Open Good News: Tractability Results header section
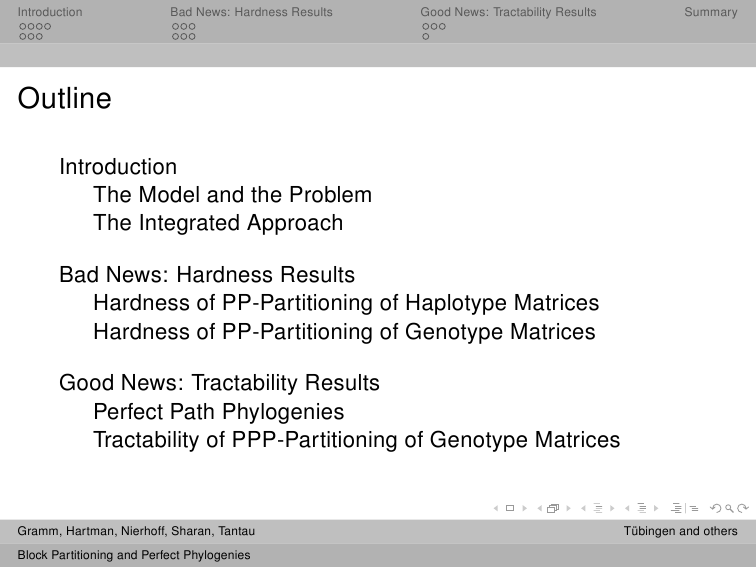This screenshot has height=567, width=756. point(508,12)
